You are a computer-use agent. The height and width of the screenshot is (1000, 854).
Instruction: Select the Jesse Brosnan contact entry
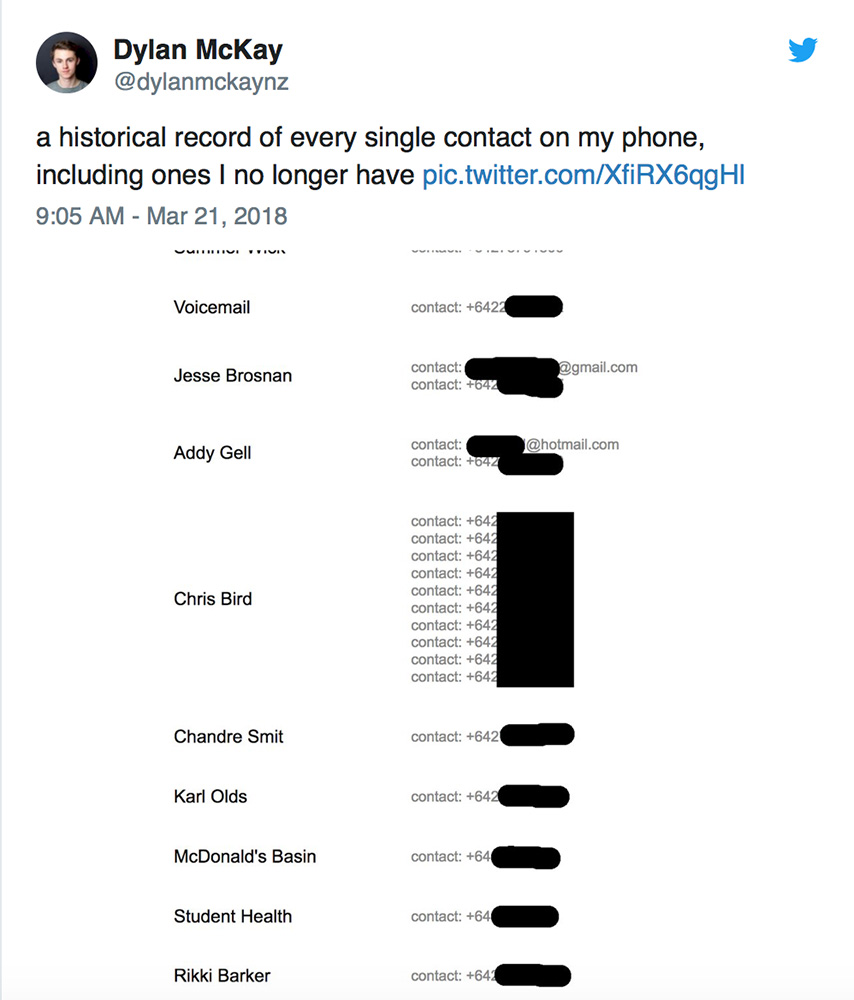click(x=233, y=376)
